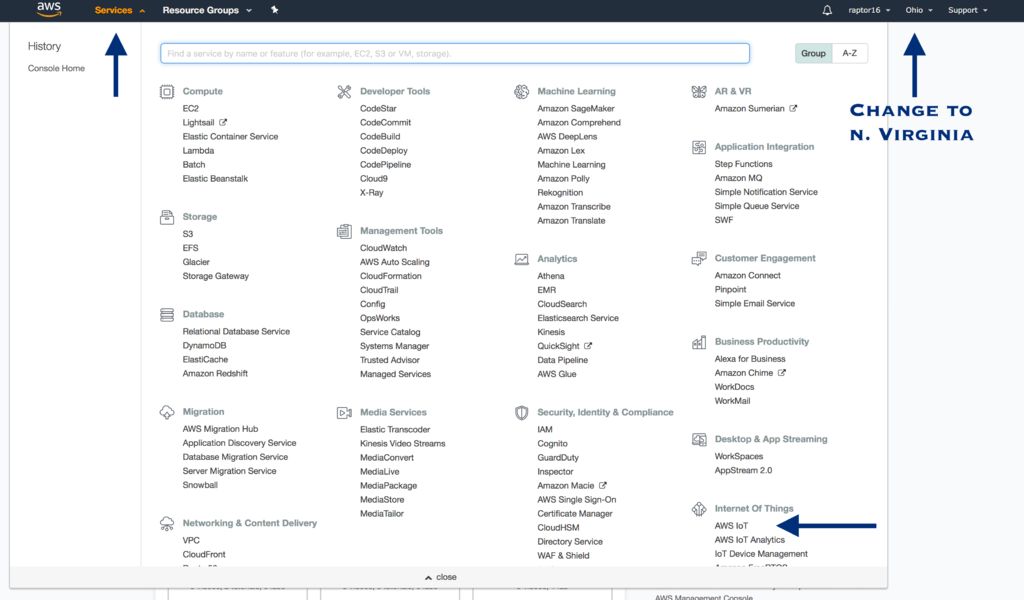The height and width of the screenshot is (600, 1024).
Task: Click the Storage category icon
Action: point(167,217)
